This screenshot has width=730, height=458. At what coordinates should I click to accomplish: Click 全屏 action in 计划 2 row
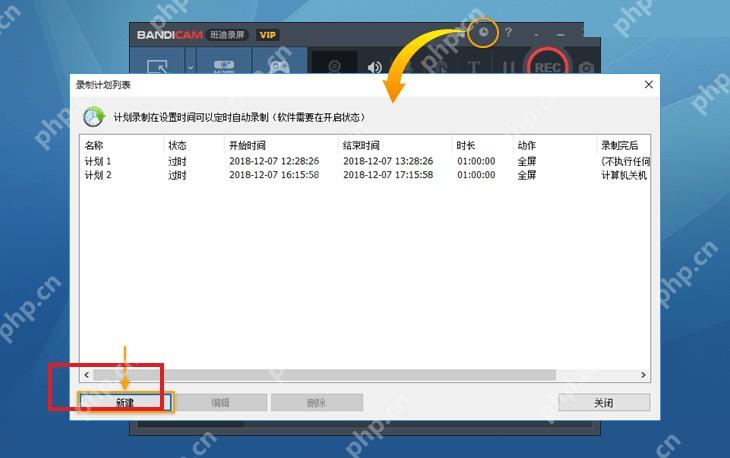(527, 175)
